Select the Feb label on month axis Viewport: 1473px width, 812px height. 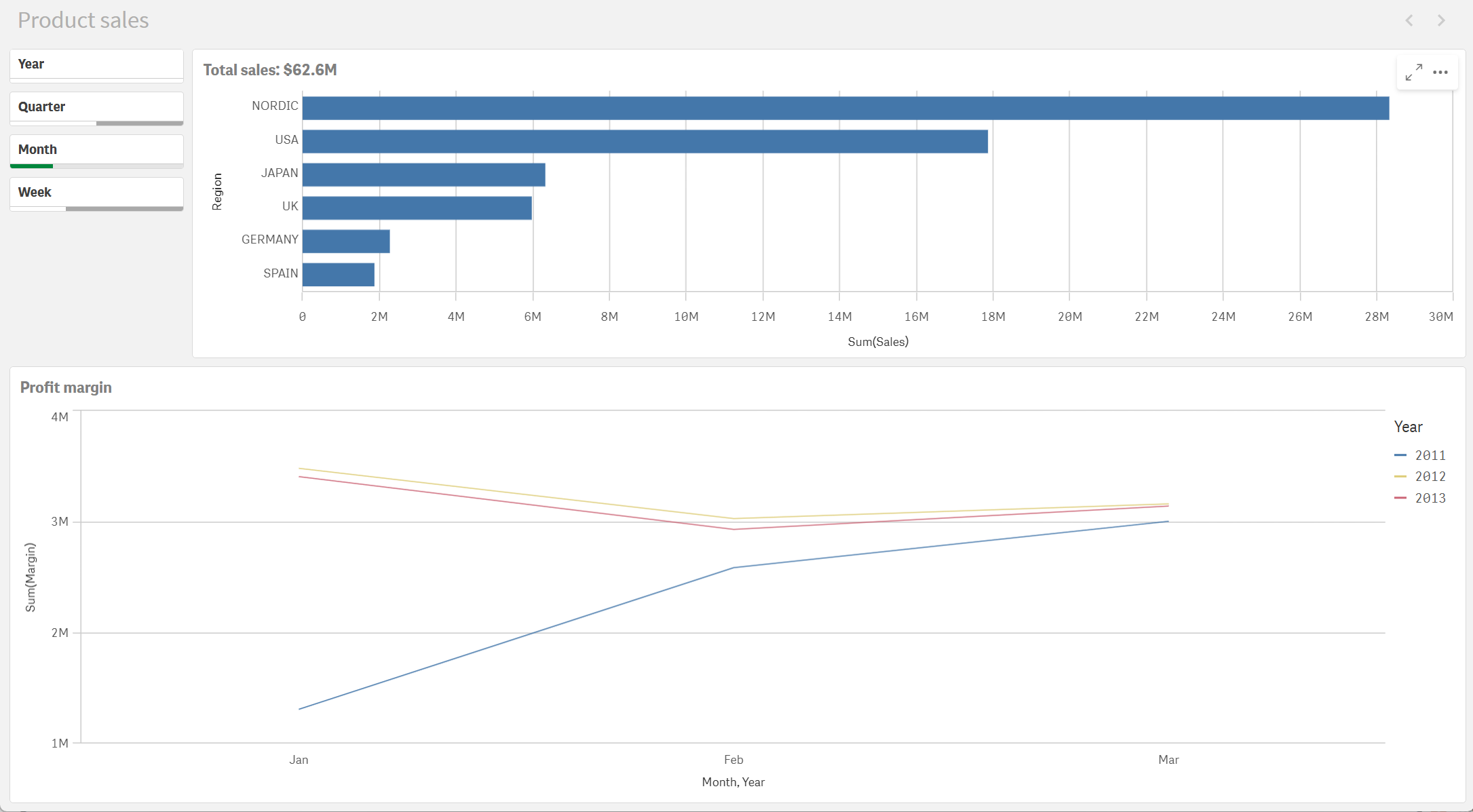733,760
